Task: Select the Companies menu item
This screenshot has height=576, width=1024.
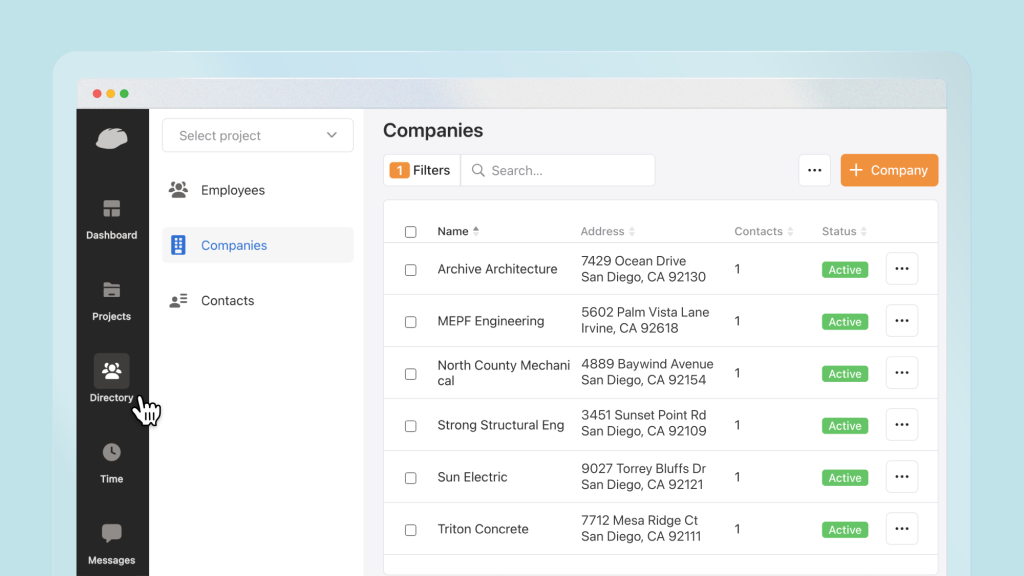Action: pos(258,245)
